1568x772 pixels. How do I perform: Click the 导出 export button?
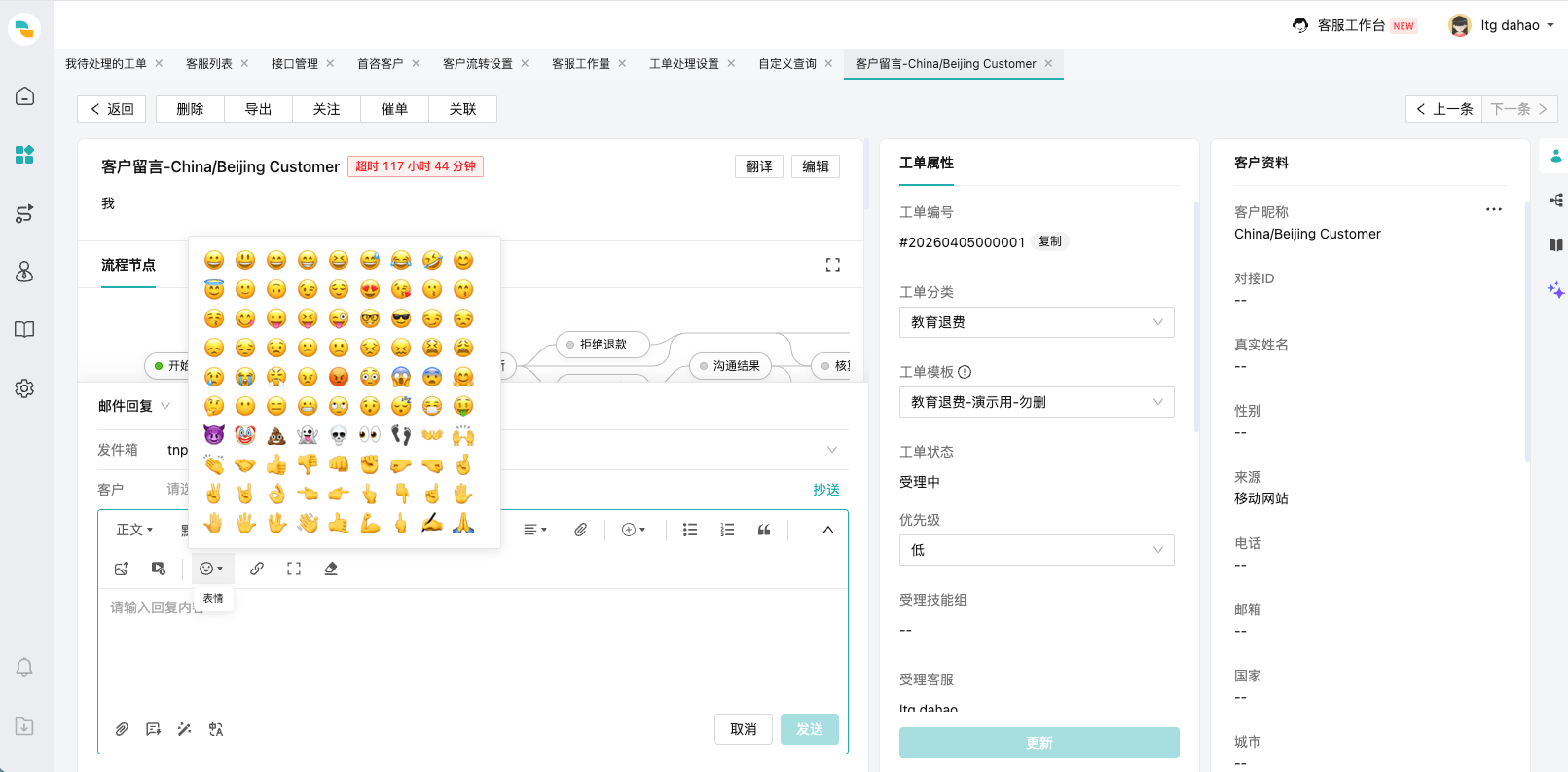[258, 109]
